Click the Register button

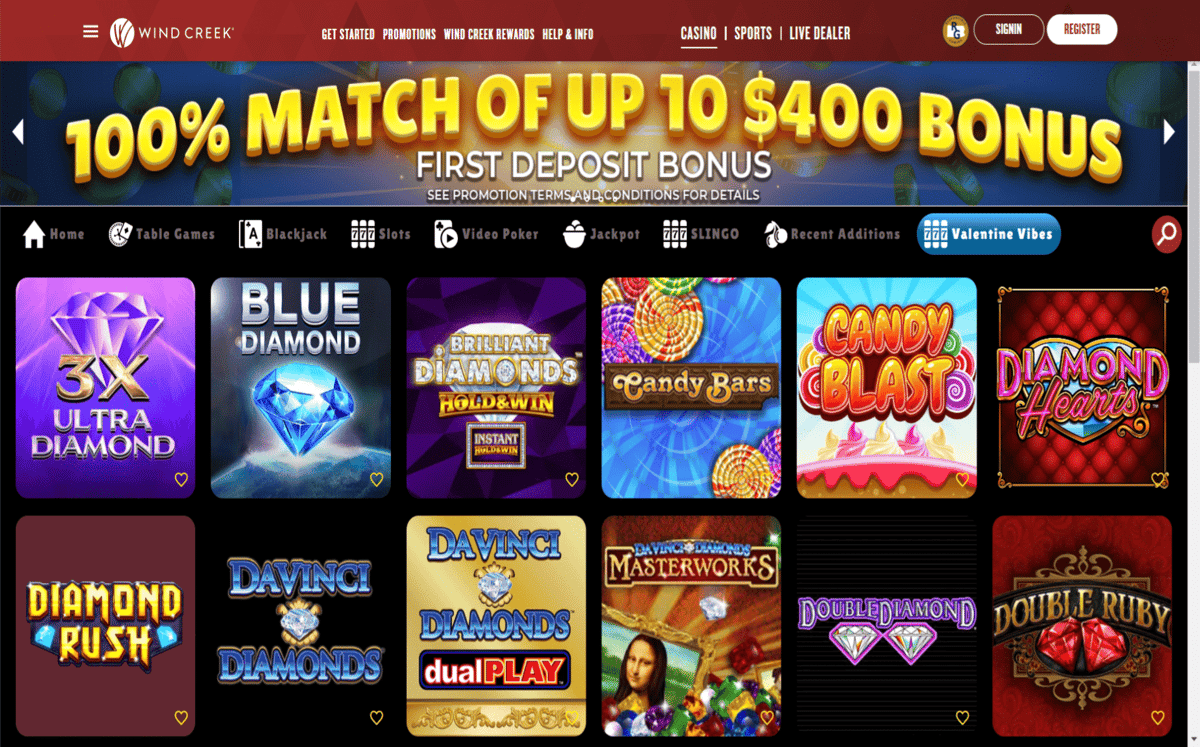1082,30
